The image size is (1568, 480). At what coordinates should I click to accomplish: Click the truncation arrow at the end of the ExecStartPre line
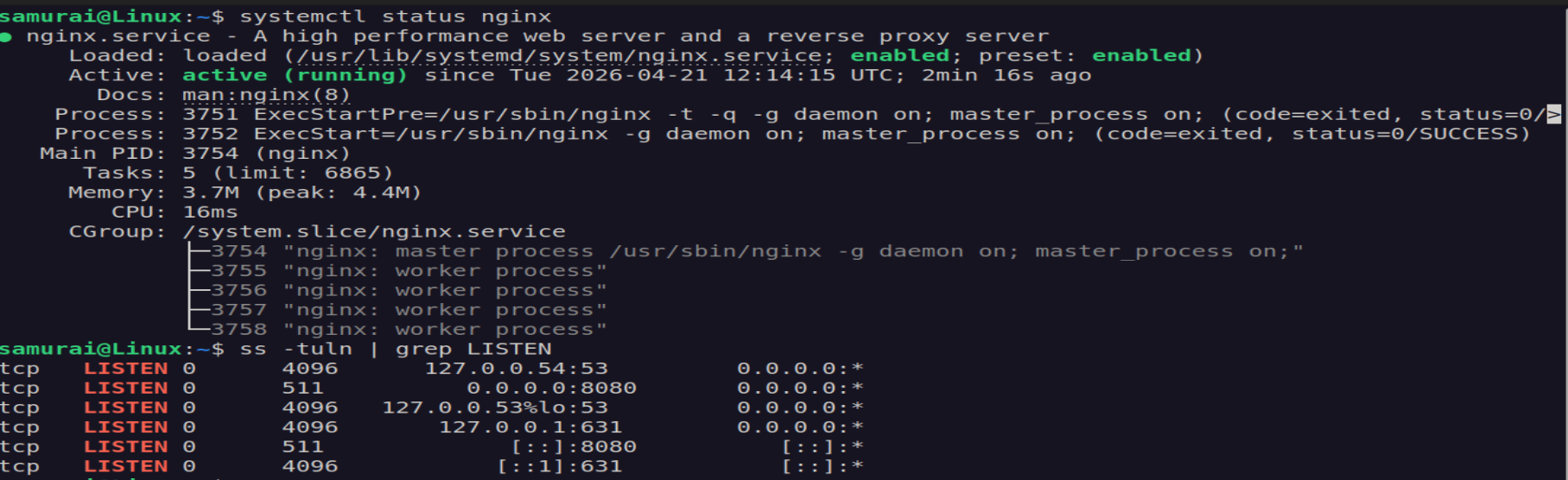click(1553, 114)
